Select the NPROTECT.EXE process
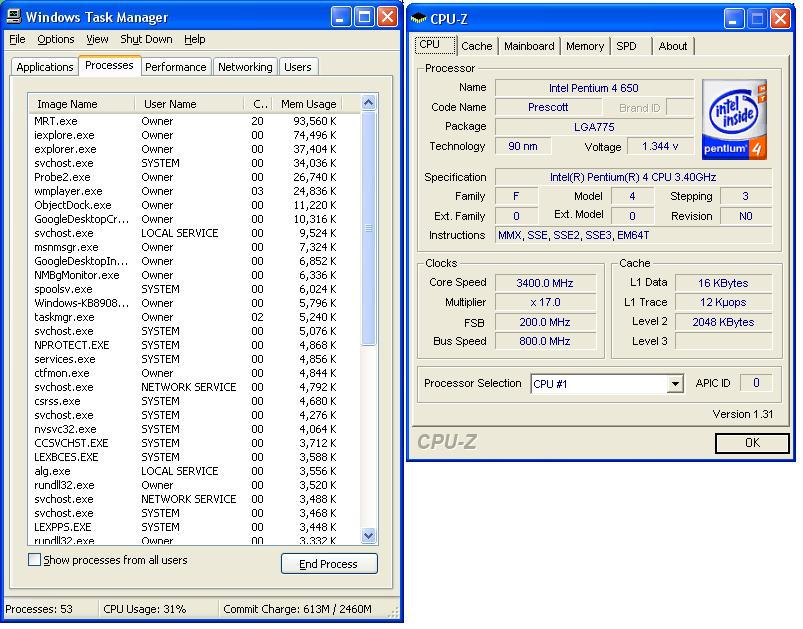 [x=186, y=345]
